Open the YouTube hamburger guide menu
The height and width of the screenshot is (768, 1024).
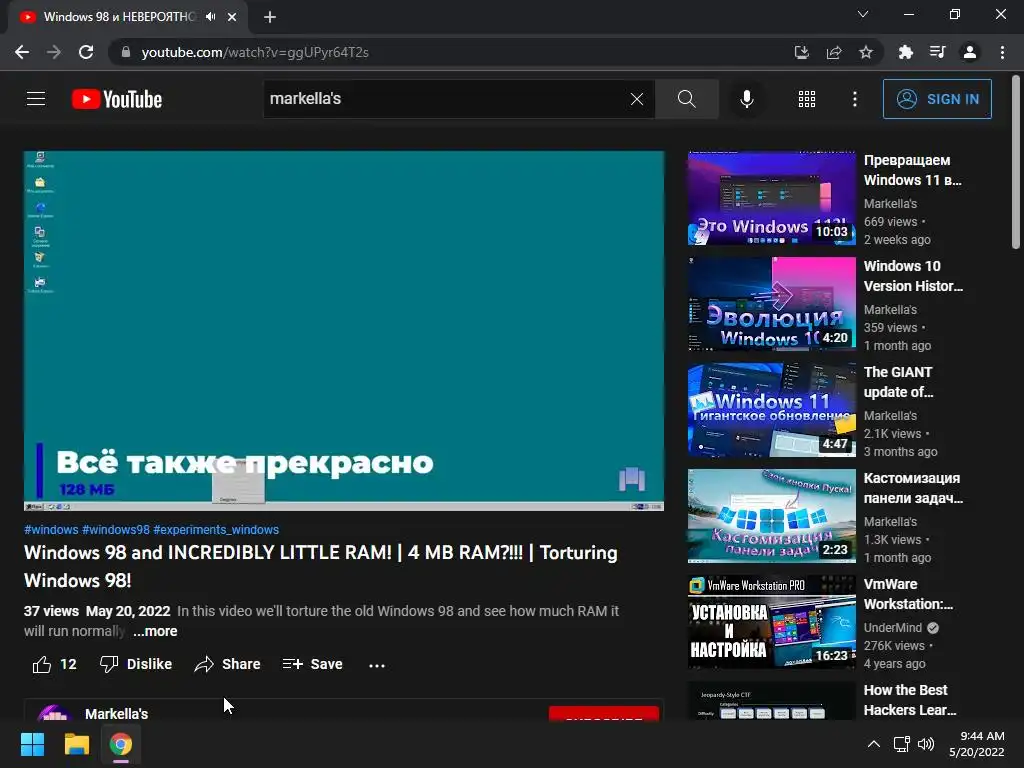tap(36, 99)
